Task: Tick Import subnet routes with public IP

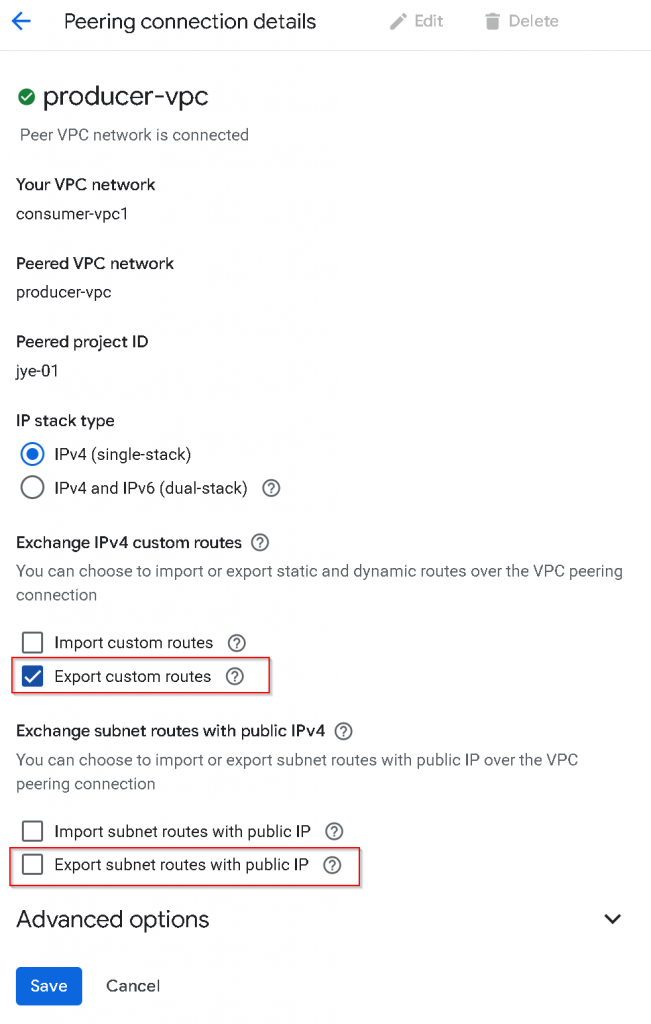Action: pyautogui.click(x=33, y=831)
